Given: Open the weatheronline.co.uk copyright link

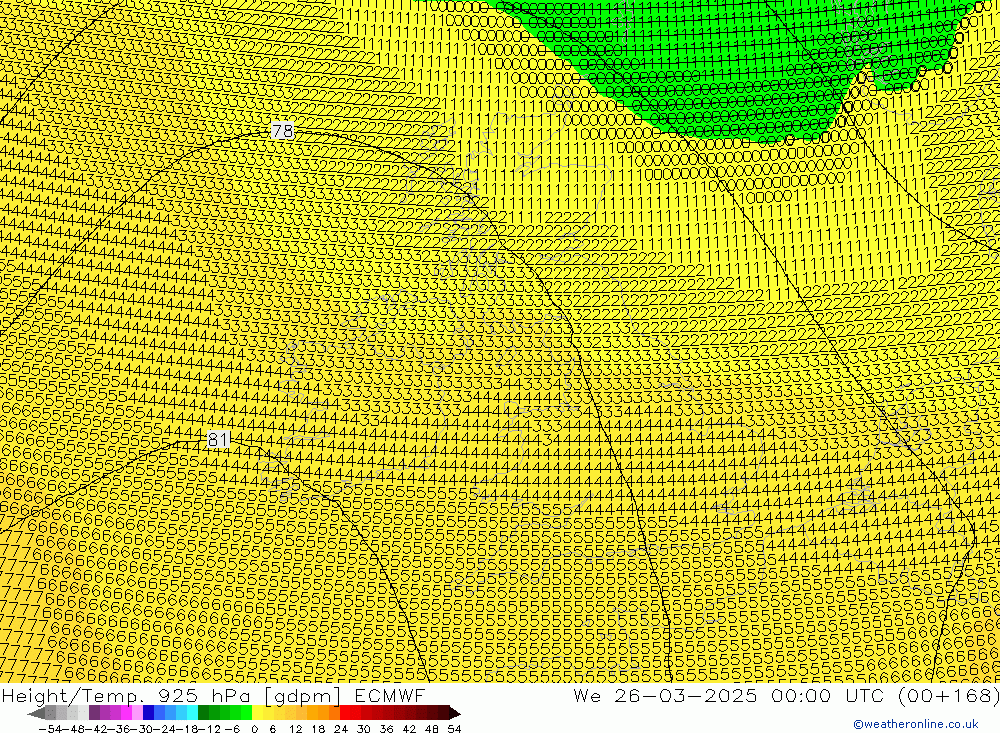Looking at the screenshot, I should tap(916, 723).
